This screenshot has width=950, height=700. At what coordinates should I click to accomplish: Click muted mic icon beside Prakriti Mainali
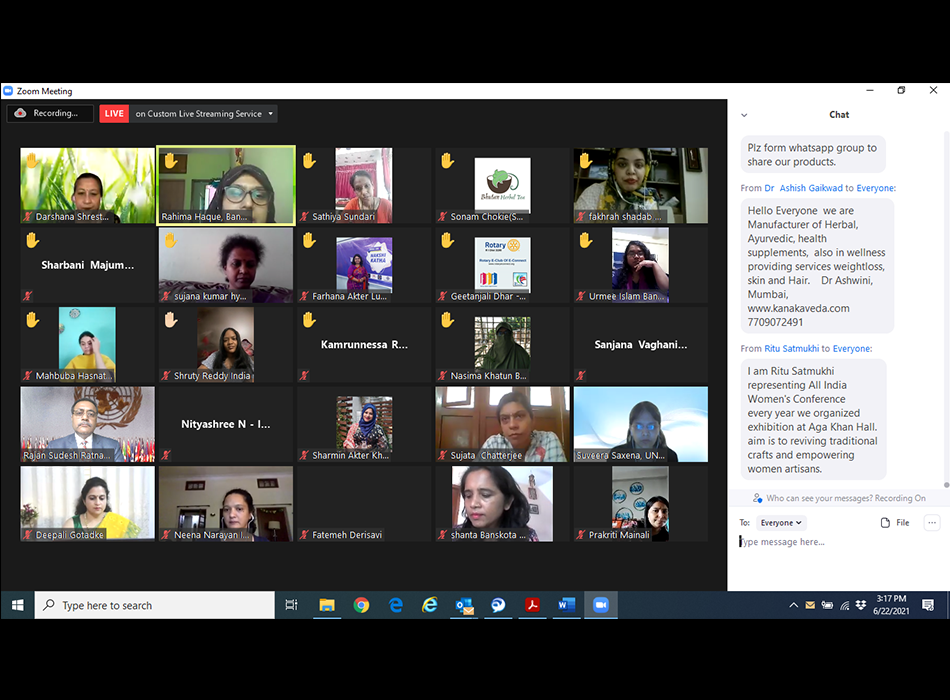581,535
